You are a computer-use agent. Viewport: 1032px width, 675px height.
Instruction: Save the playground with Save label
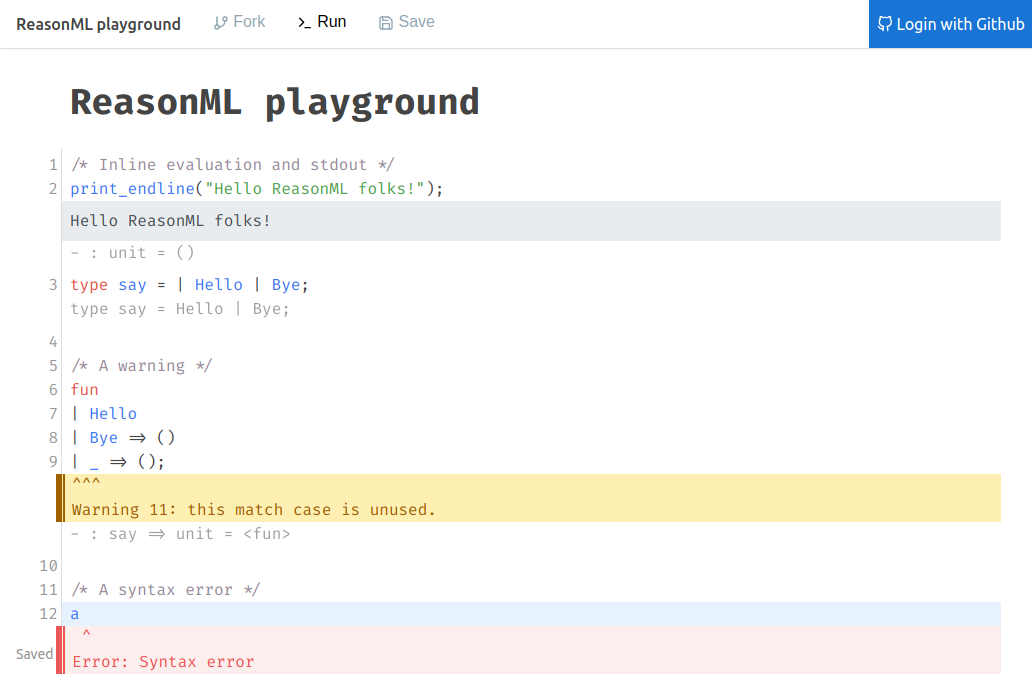click(x=417, y=22)
